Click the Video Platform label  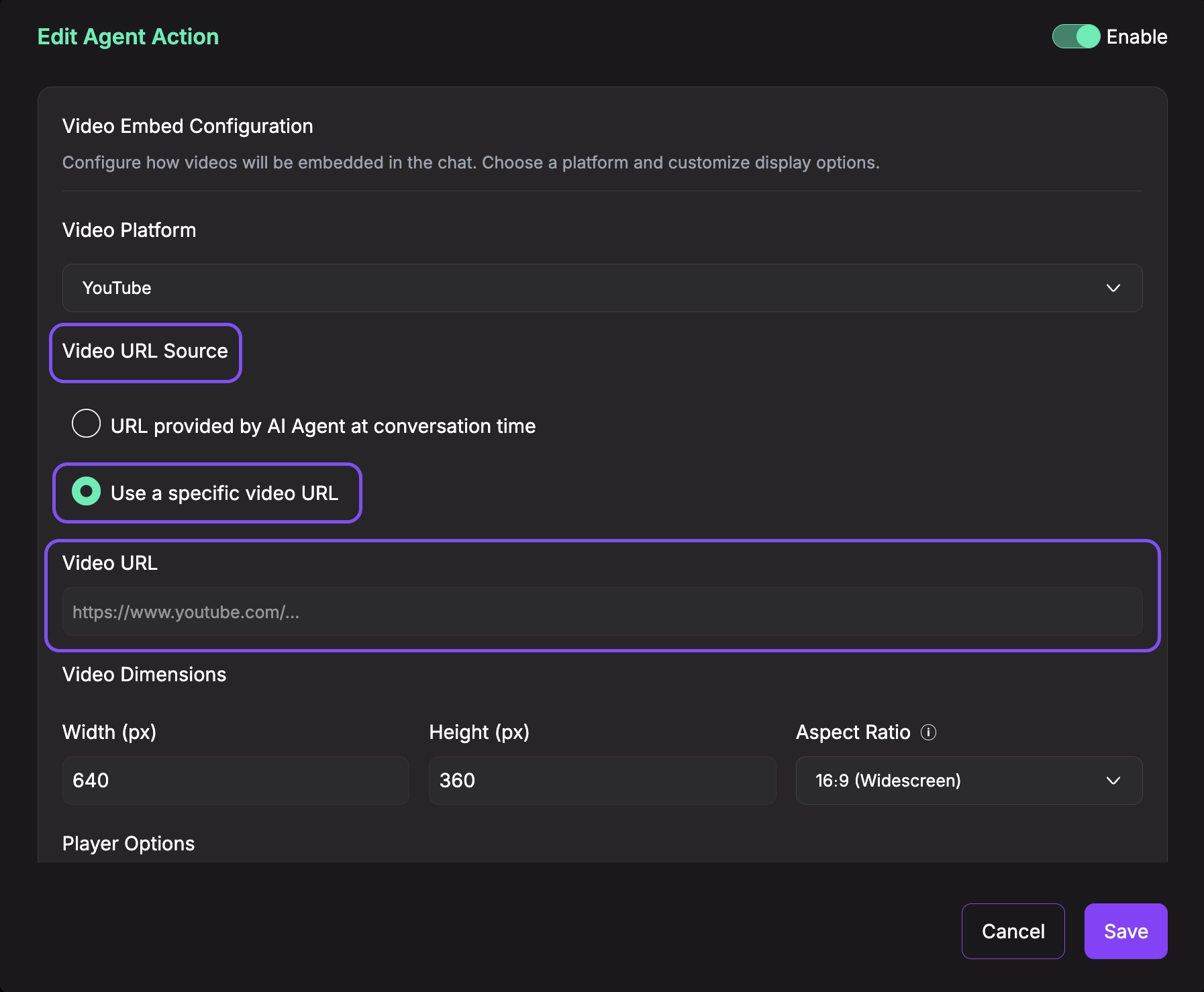pos(129,230)
